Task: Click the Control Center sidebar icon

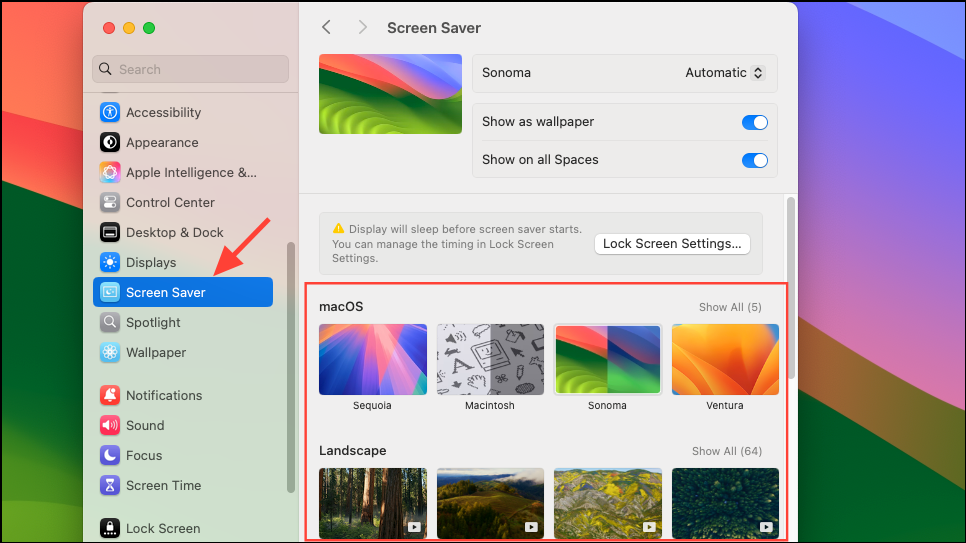Action: (110, 202)
